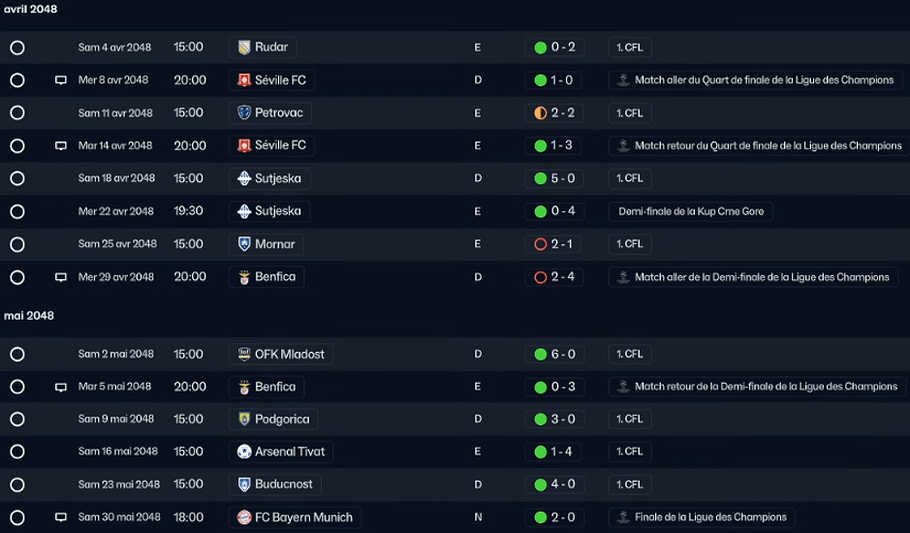Image resolution: width=910 pixels, height=533 pixels.
Task: Click the Demi-finale de la Kup Crne Gore tag
Action: tap(691, 211)
